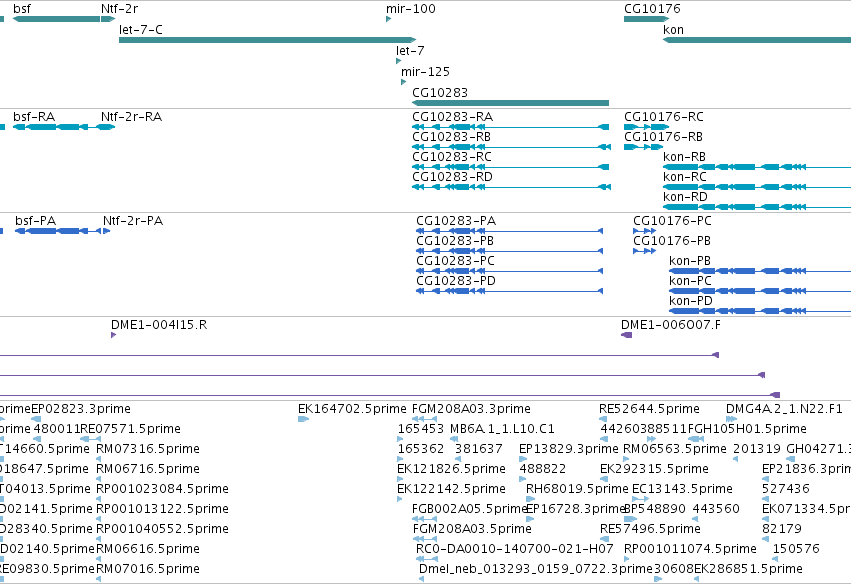The height and width of the screenshot is (584, 851).
Task: Open the mir-125 gene label
Action: click(425, 72)
